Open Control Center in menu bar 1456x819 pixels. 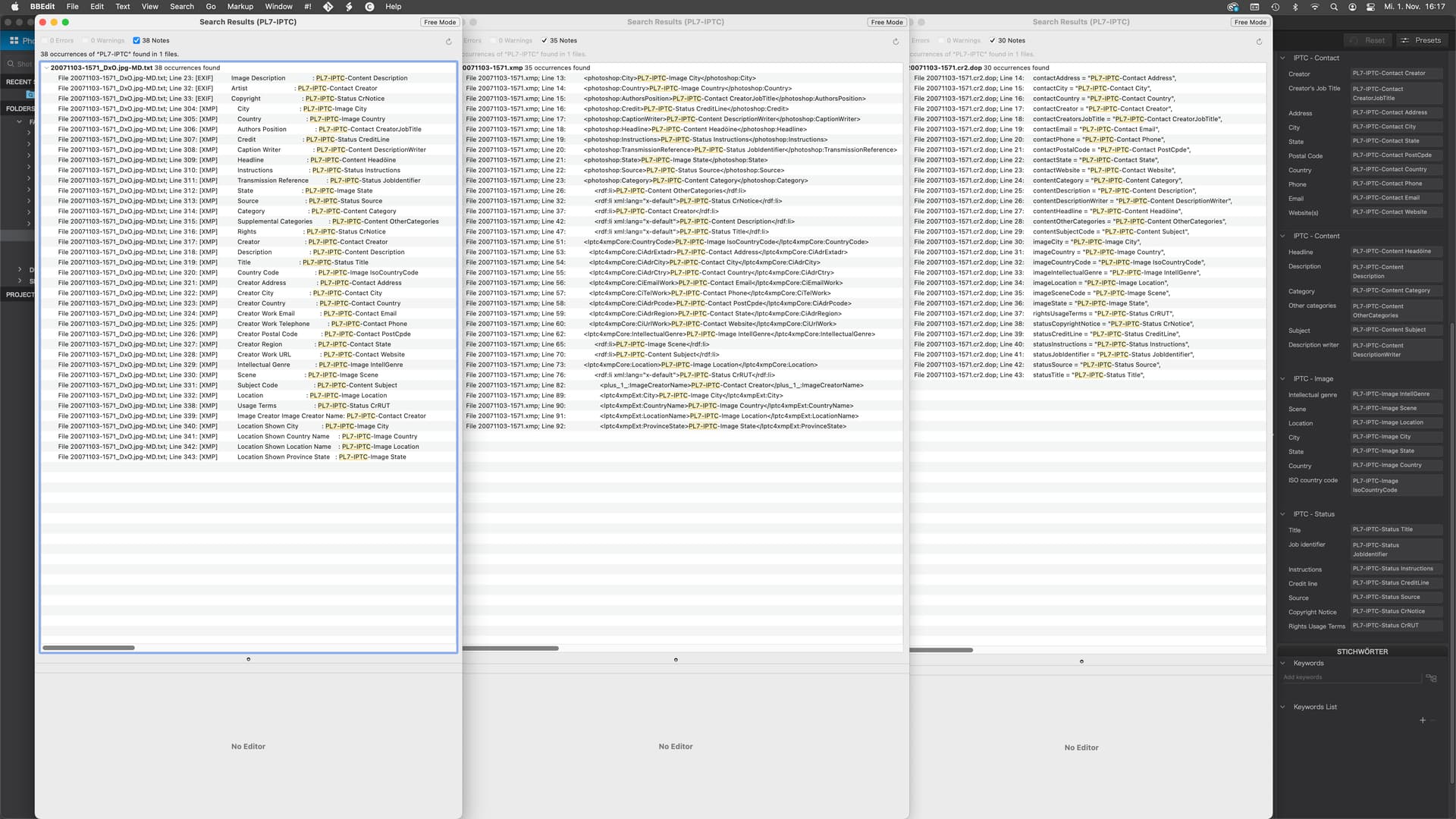tap(1370, 7)
